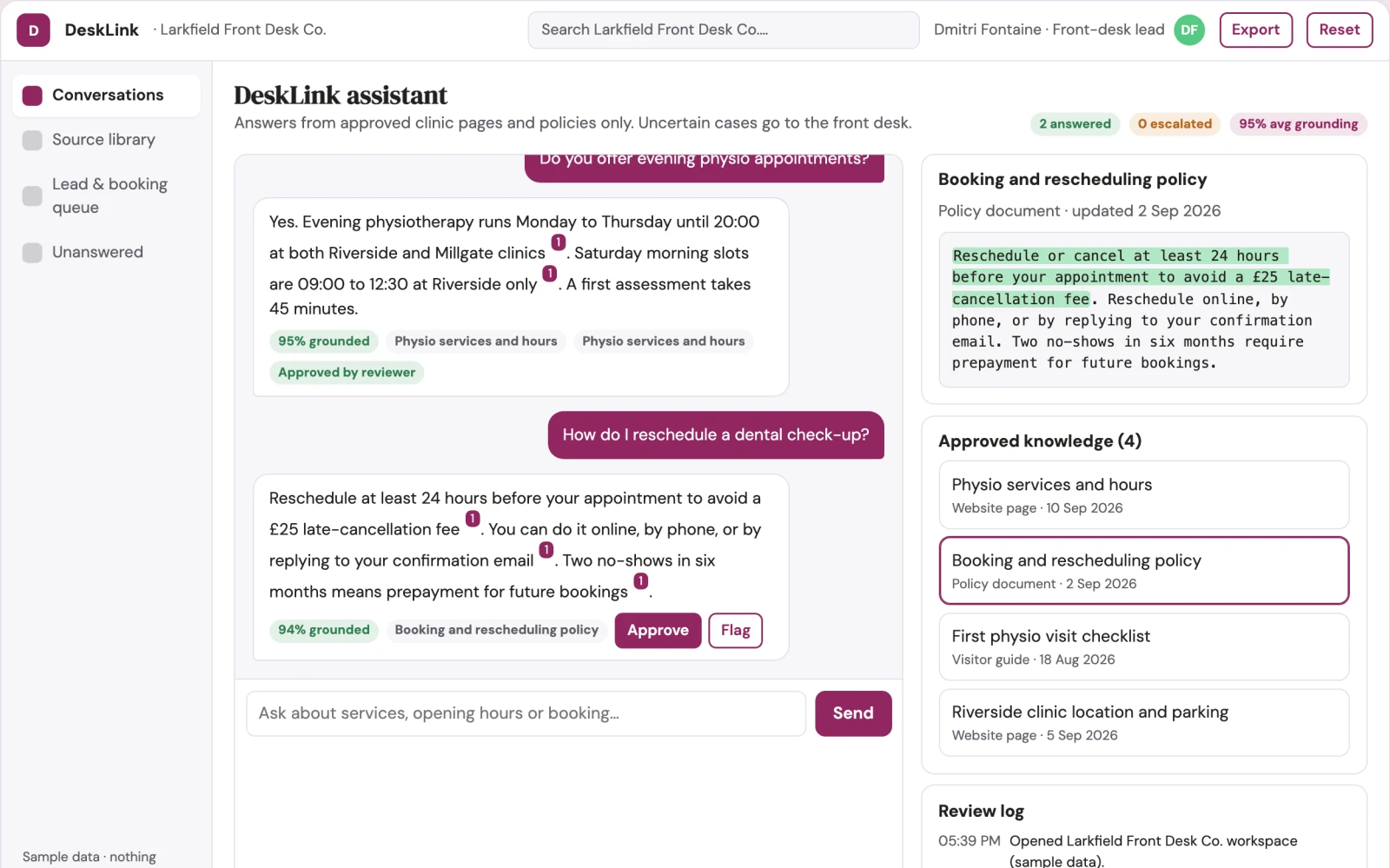Click the Review log heading

coord(981,811)
